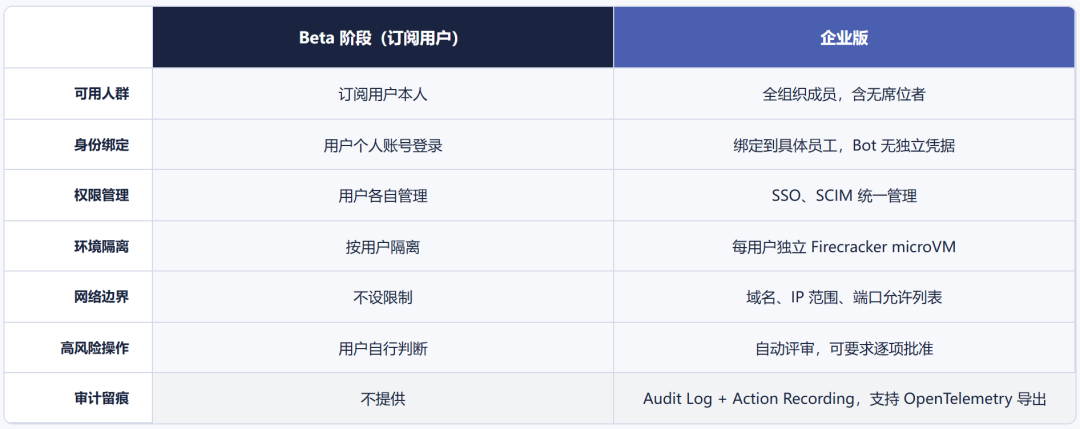
Task: Click the 用户个人账号登录 cell
Action: (x=383, y=145)
